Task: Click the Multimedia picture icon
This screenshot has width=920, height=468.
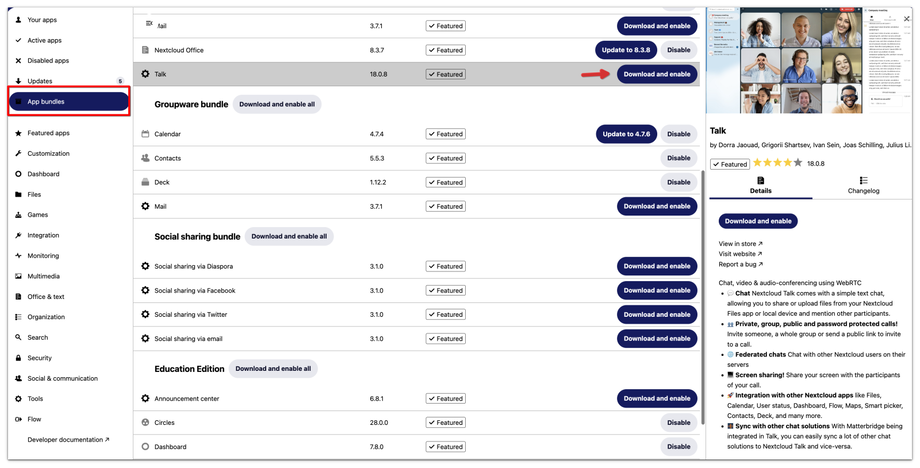Action: pyautogui.click(x=18, y=276)
